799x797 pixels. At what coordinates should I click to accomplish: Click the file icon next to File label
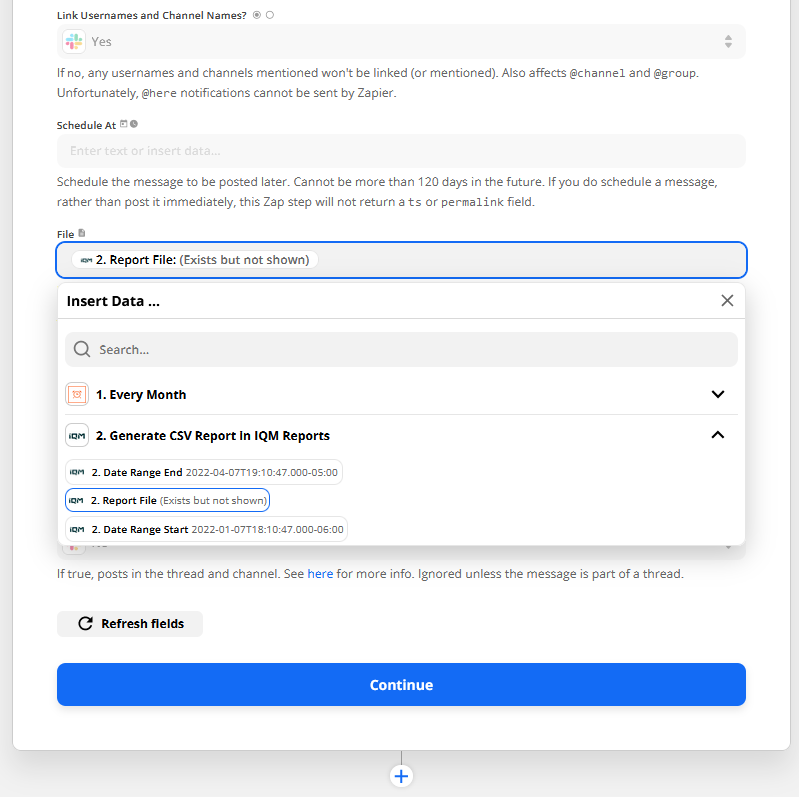[82, 233]
